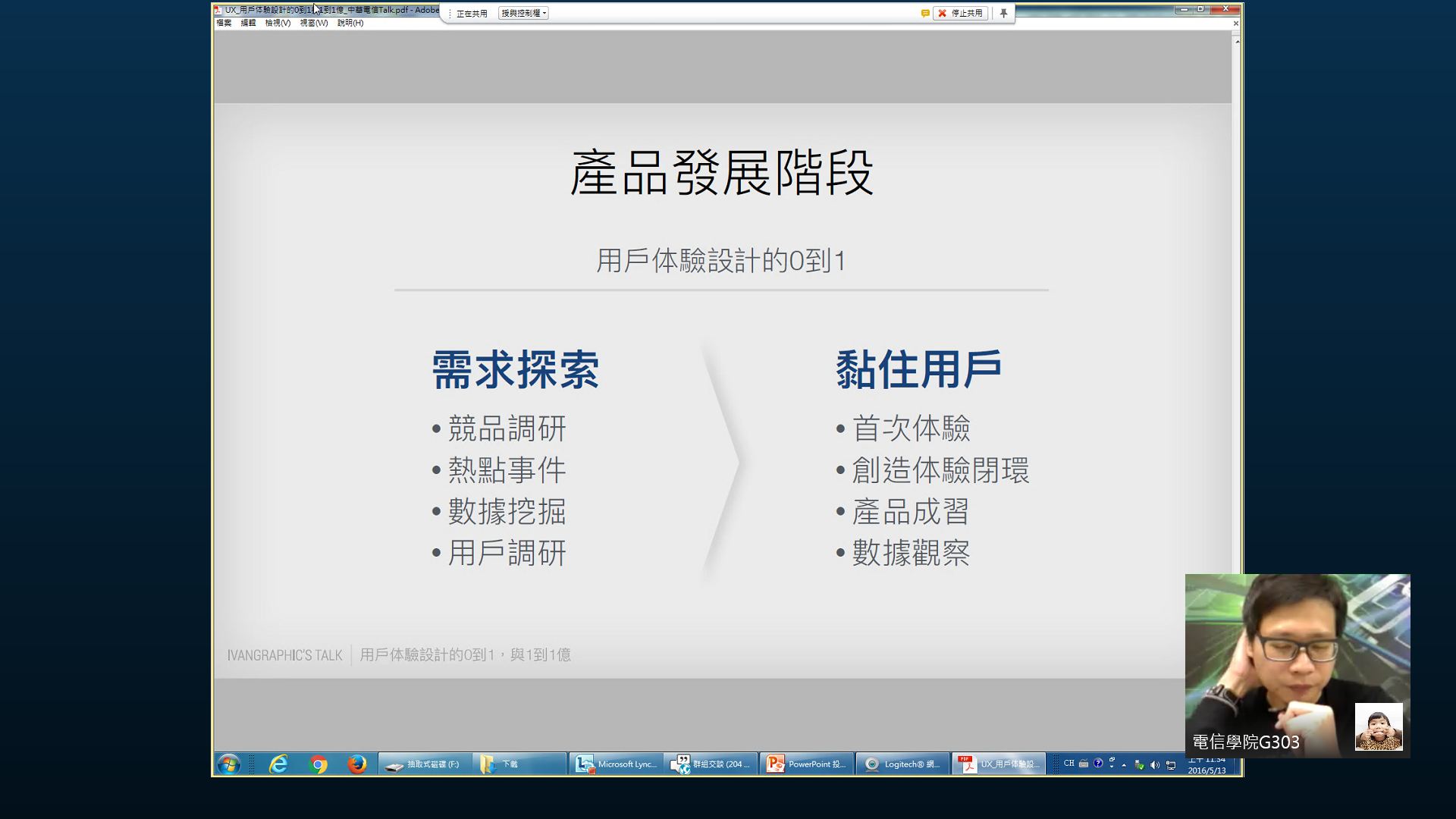The height and width of the screenshot is (819, 1456).
Task: Expand hidden system tray icons arrow
Action: click(x=1124, y=764)
